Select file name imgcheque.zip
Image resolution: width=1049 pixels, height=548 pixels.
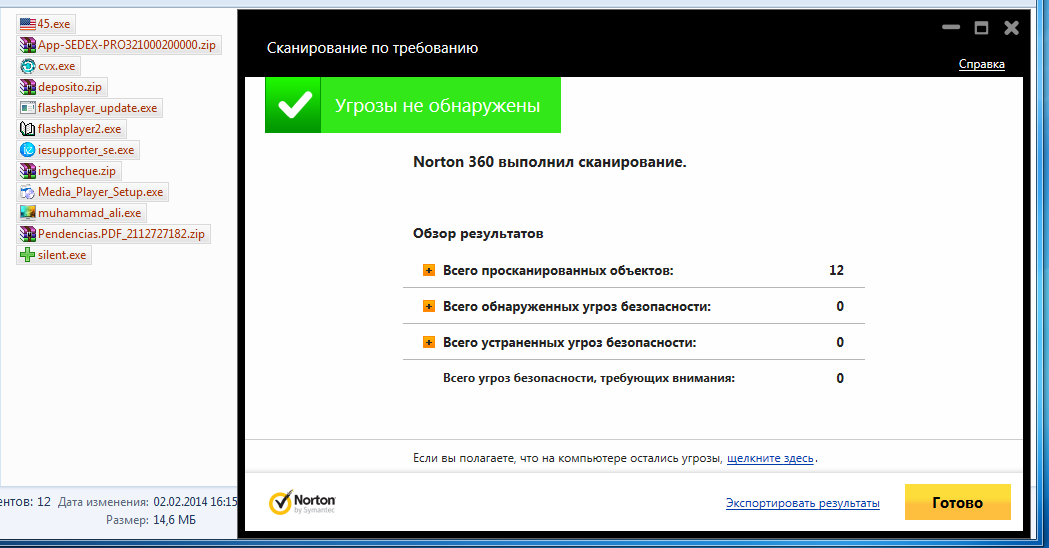tap(77, 171)
